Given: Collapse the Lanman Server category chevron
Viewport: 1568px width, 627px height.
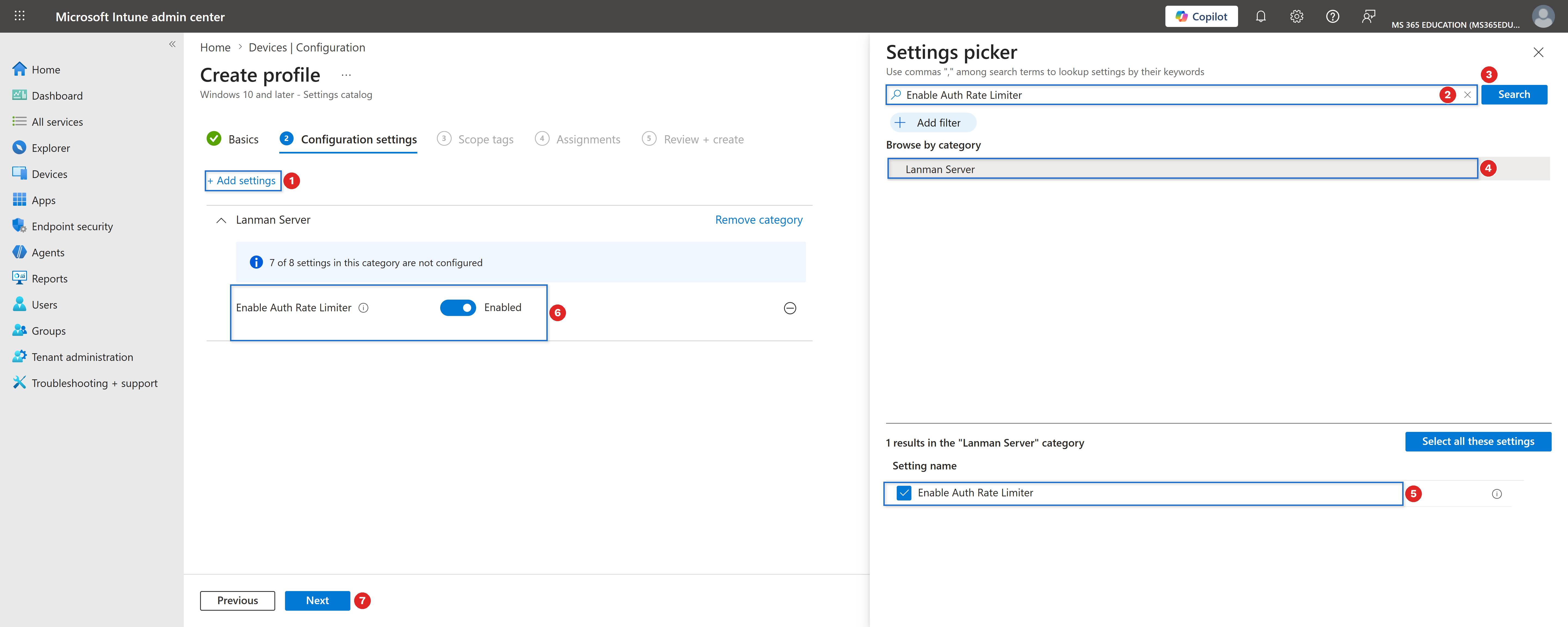Looking at the screenshot, I should point(222,220).
